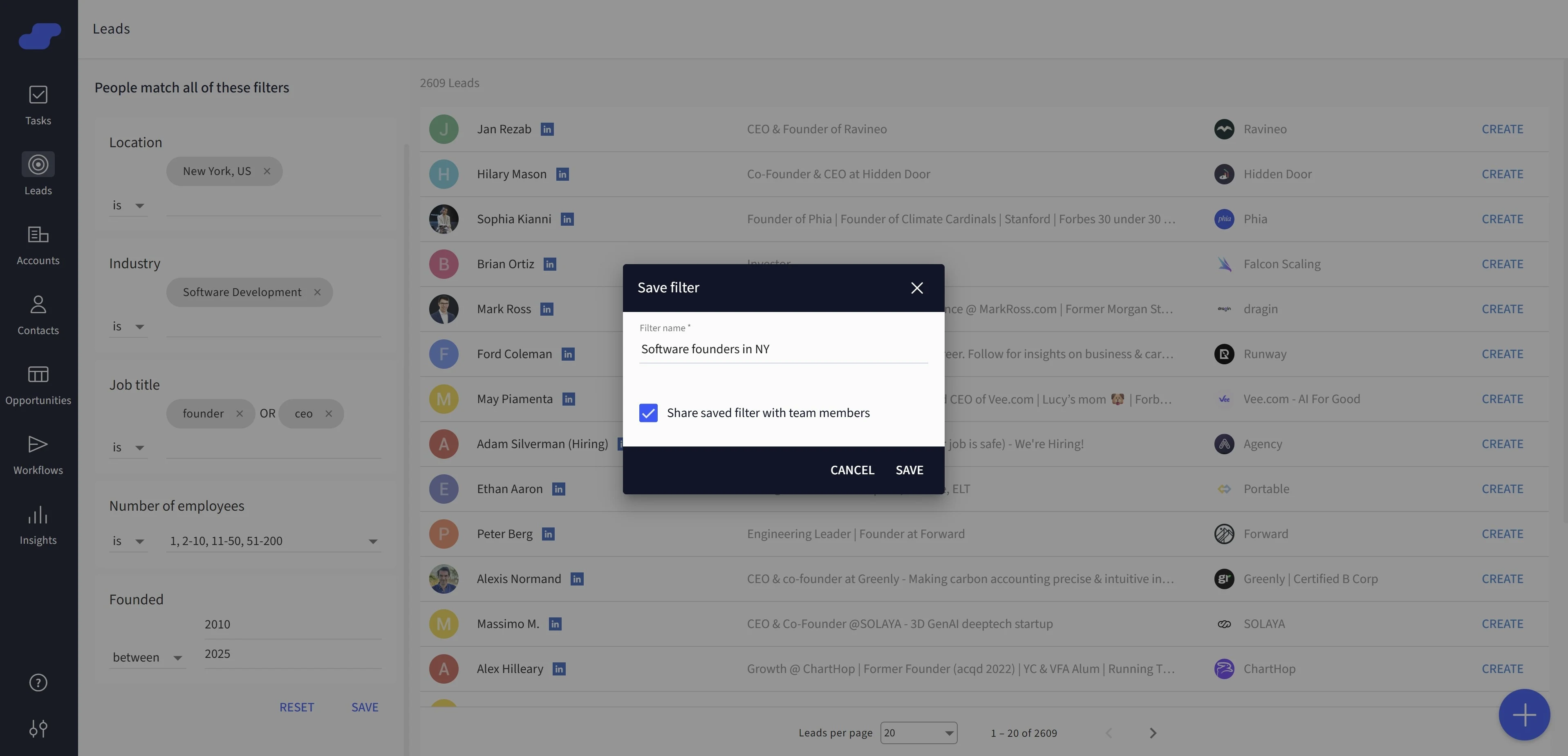Create lead for Alex Hilleary
Screen dimensions: 1568x756
tap(1502, 669)
